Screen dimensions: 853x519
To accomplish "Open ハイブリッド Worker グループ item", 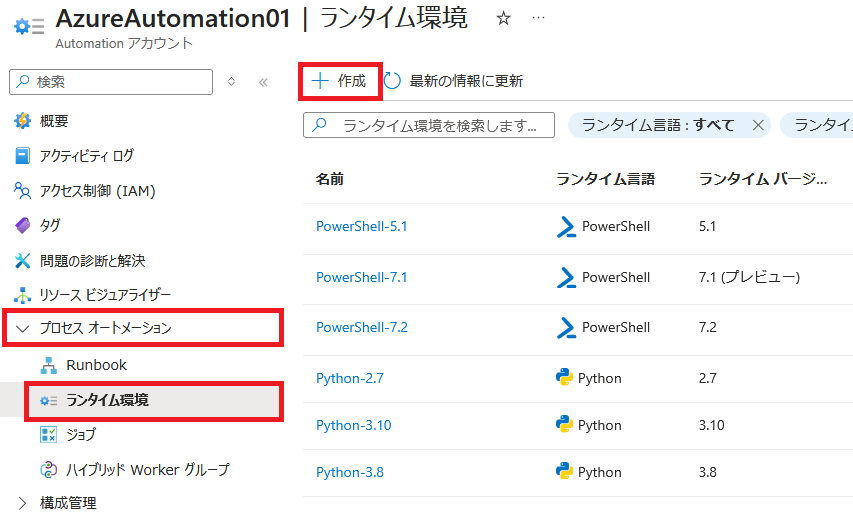I will [x=147, y=469].
